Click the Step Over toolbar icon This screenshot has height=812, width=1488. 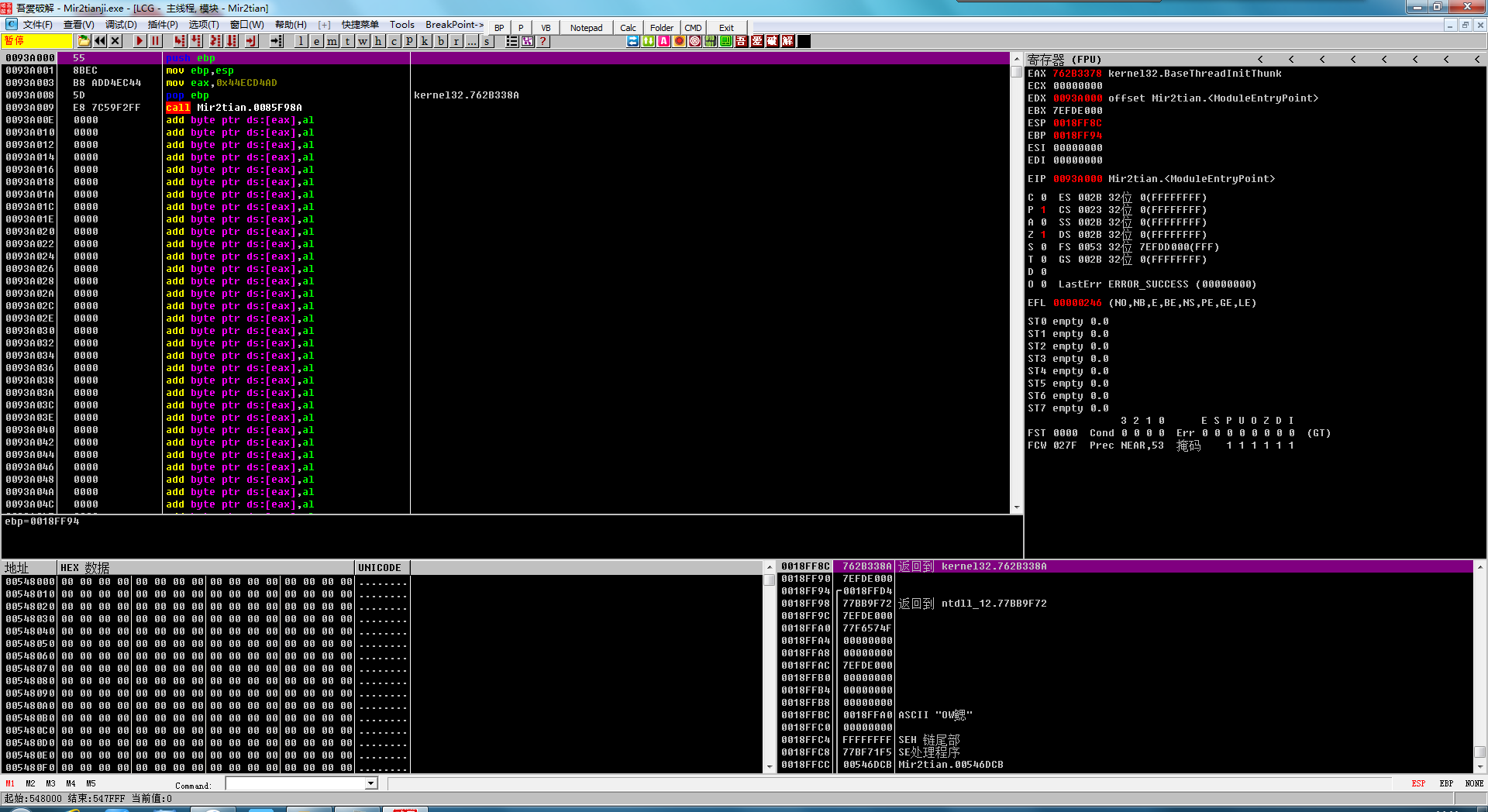196,41
